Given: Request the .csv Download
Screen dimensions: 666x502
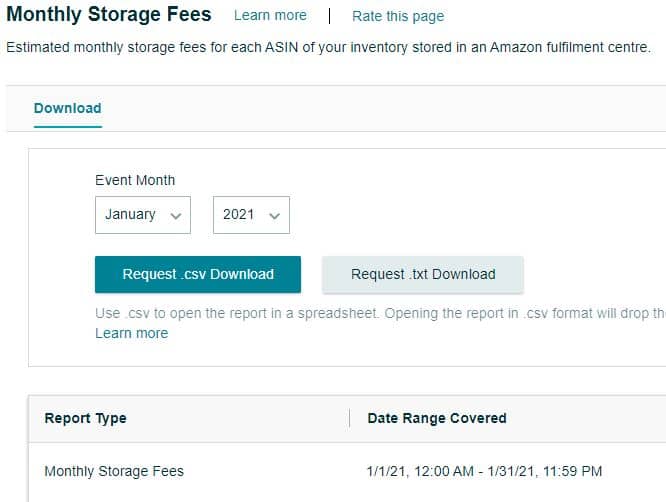Looking at the screenshot, I should (x=198, y=274).
